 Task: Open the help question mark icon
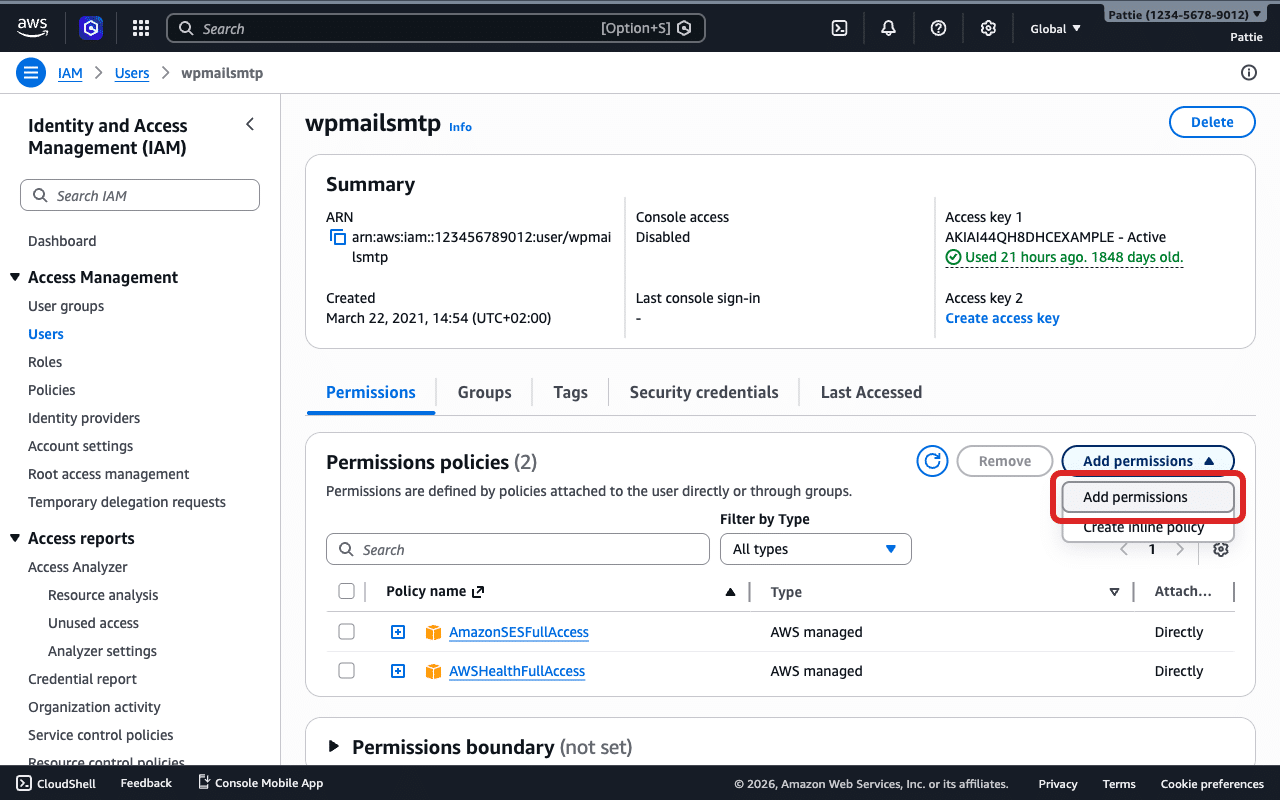point(938,28)
